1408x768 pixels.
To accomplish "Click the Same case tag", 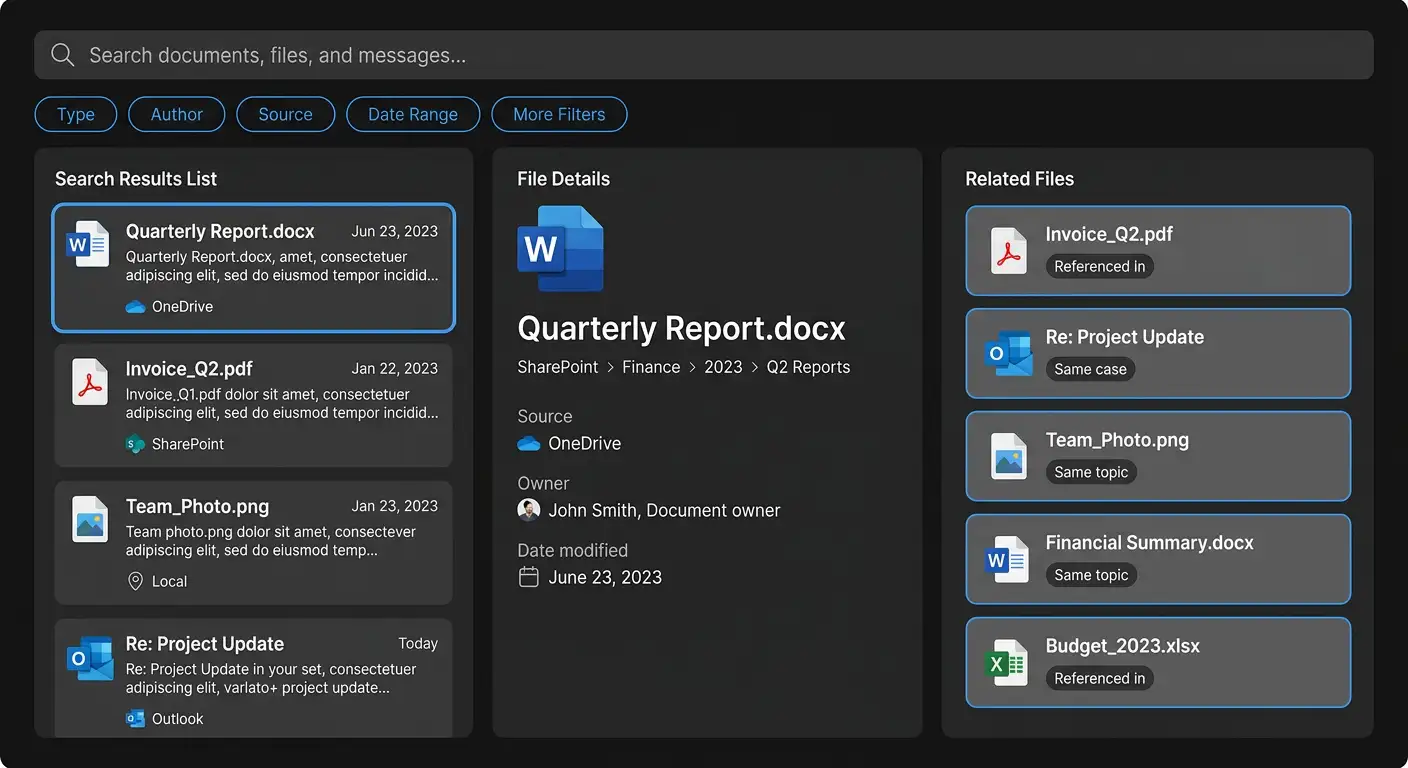I will (x=1091, y=369).
